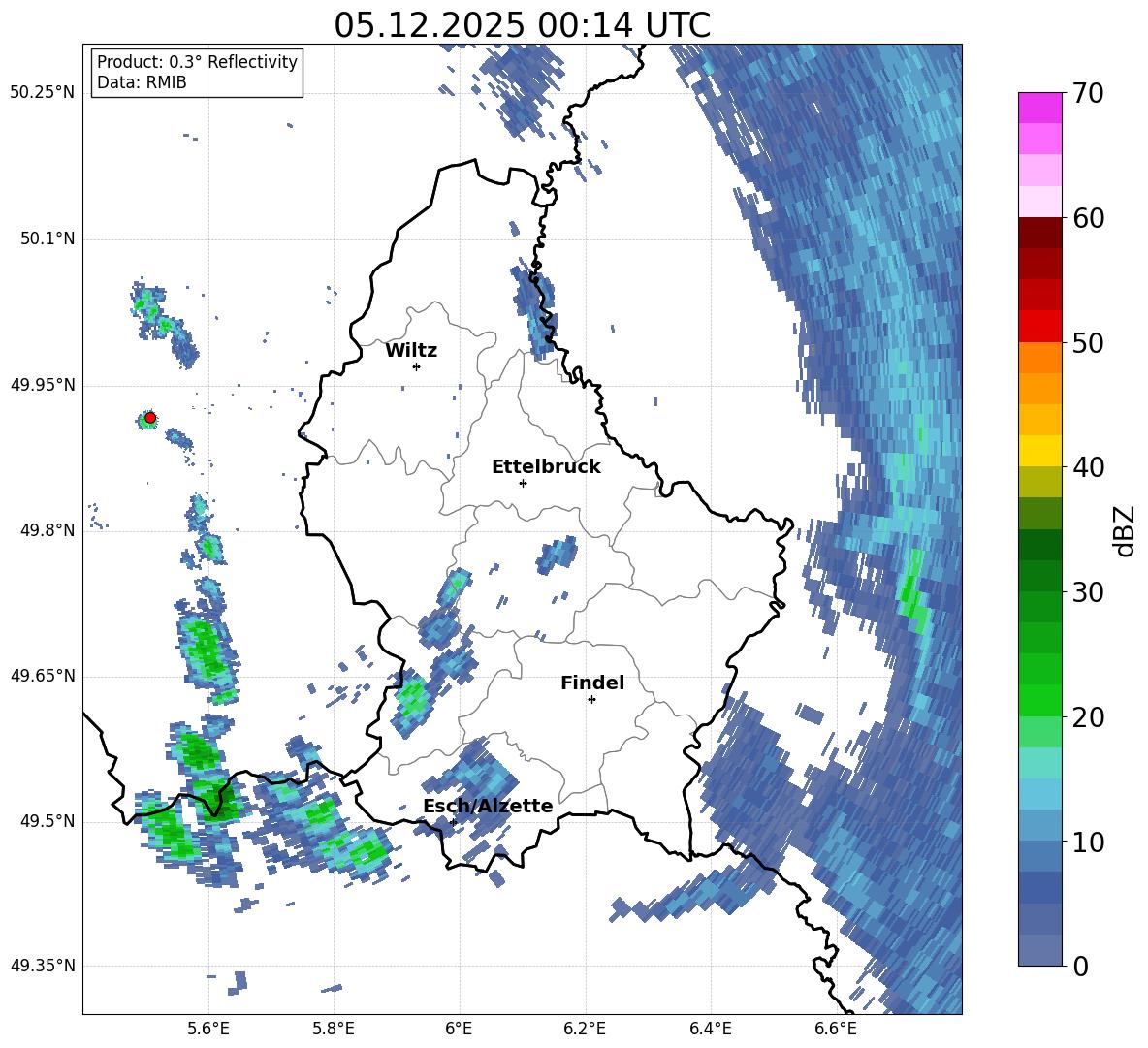
Task: Click the 49.35°N latitude label
Action: tap(43, 966)
